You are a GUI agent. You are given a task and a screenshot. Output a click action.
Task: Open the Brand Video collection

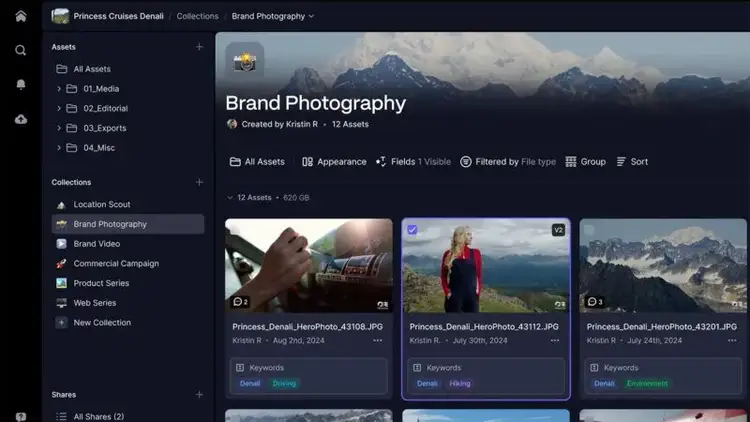point(97,244)
